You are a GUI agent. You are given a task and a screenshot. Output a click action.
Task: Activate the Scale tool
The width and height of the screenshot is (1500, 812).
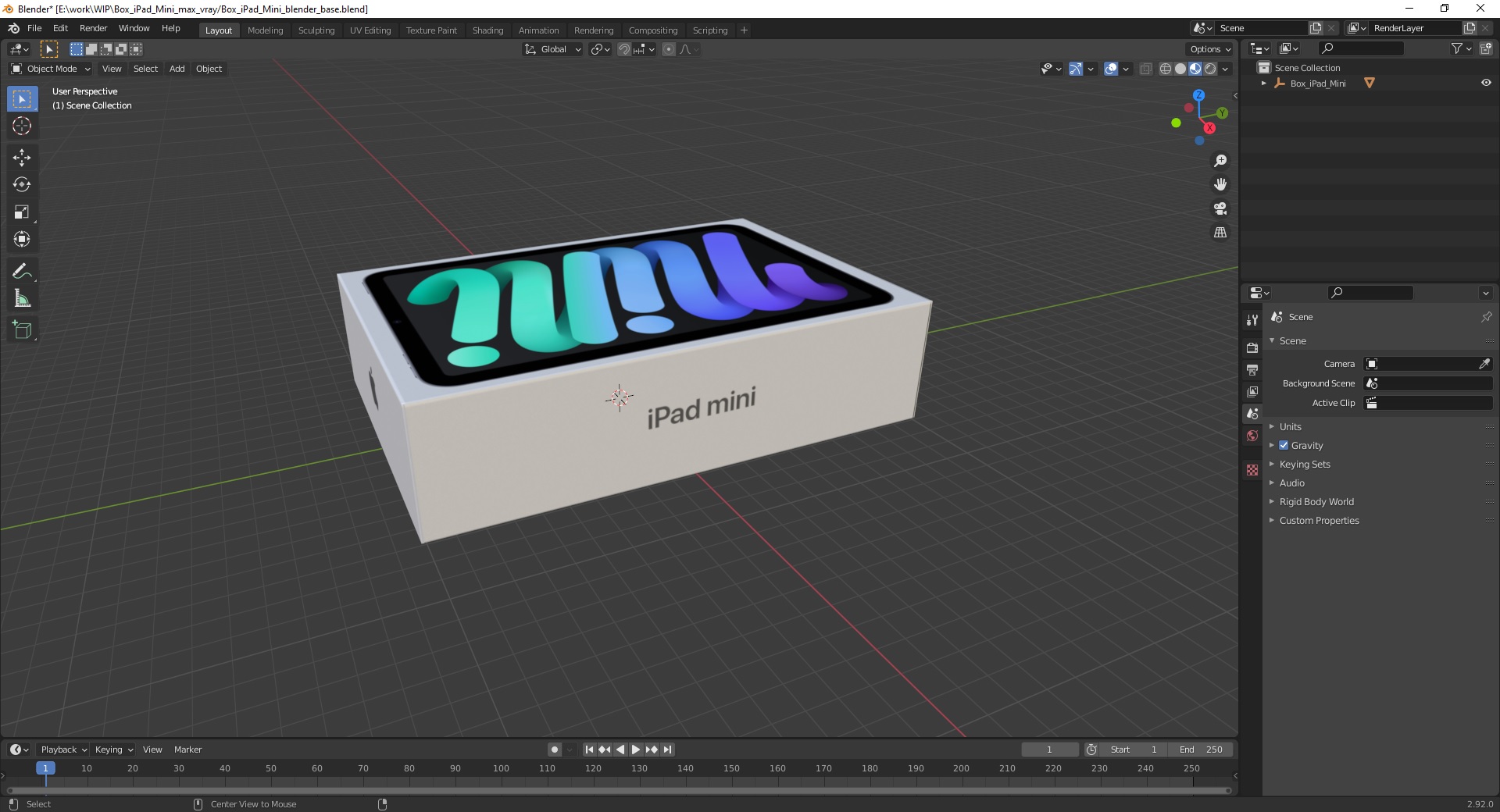coord(22,212)
